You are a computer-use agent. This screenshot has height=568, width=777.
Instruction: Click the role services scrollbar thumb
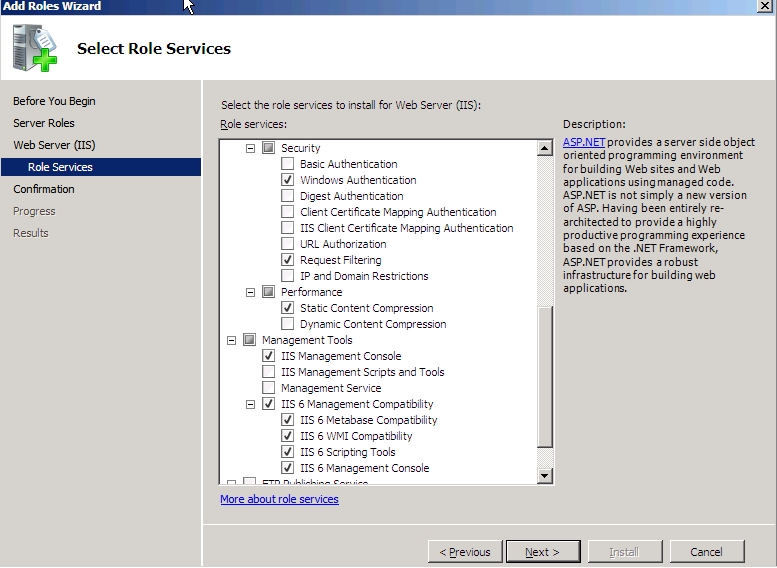coord(545,377)
